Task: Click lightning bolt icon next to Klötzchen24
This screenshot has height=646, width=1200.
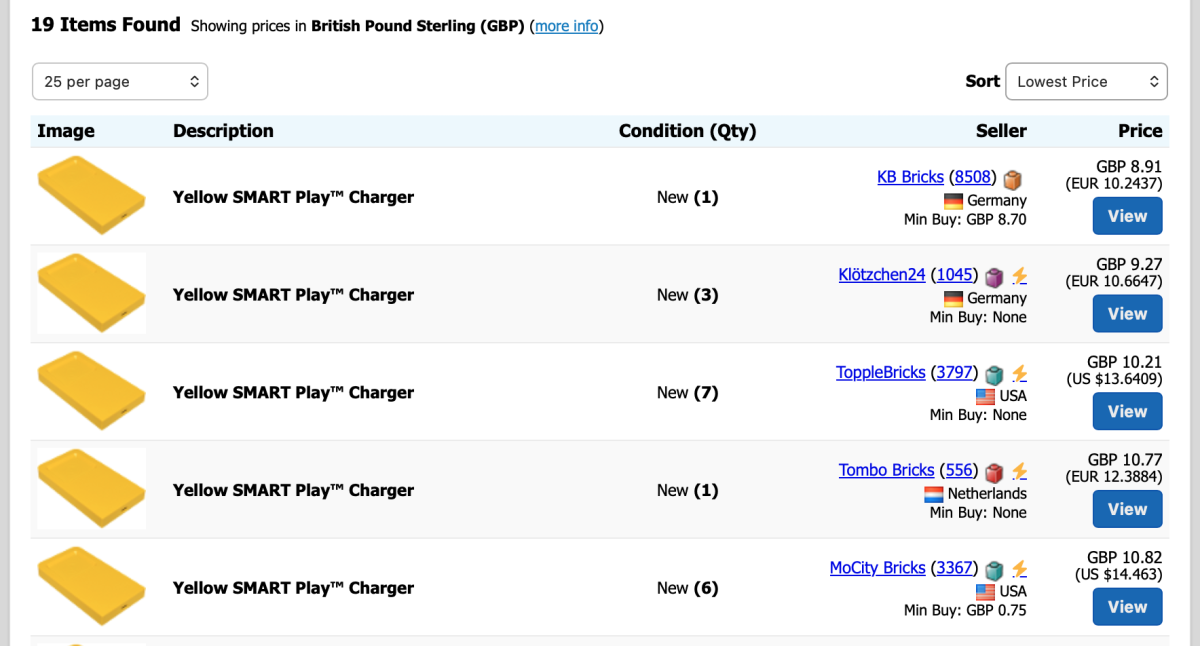Action: [1019, 276]
